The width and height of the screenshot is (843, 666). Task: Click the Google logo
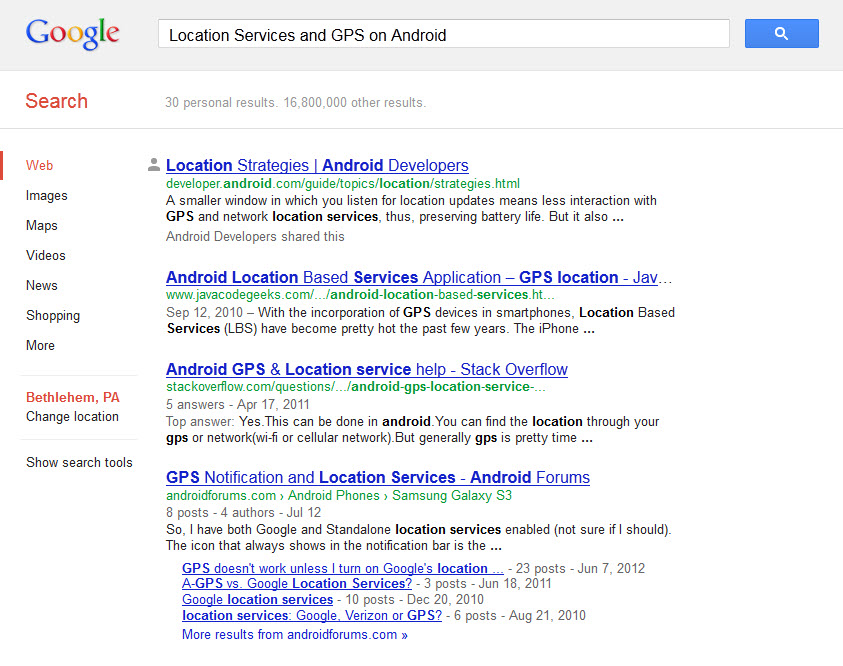pyautogui.click(x=73, y=33)
